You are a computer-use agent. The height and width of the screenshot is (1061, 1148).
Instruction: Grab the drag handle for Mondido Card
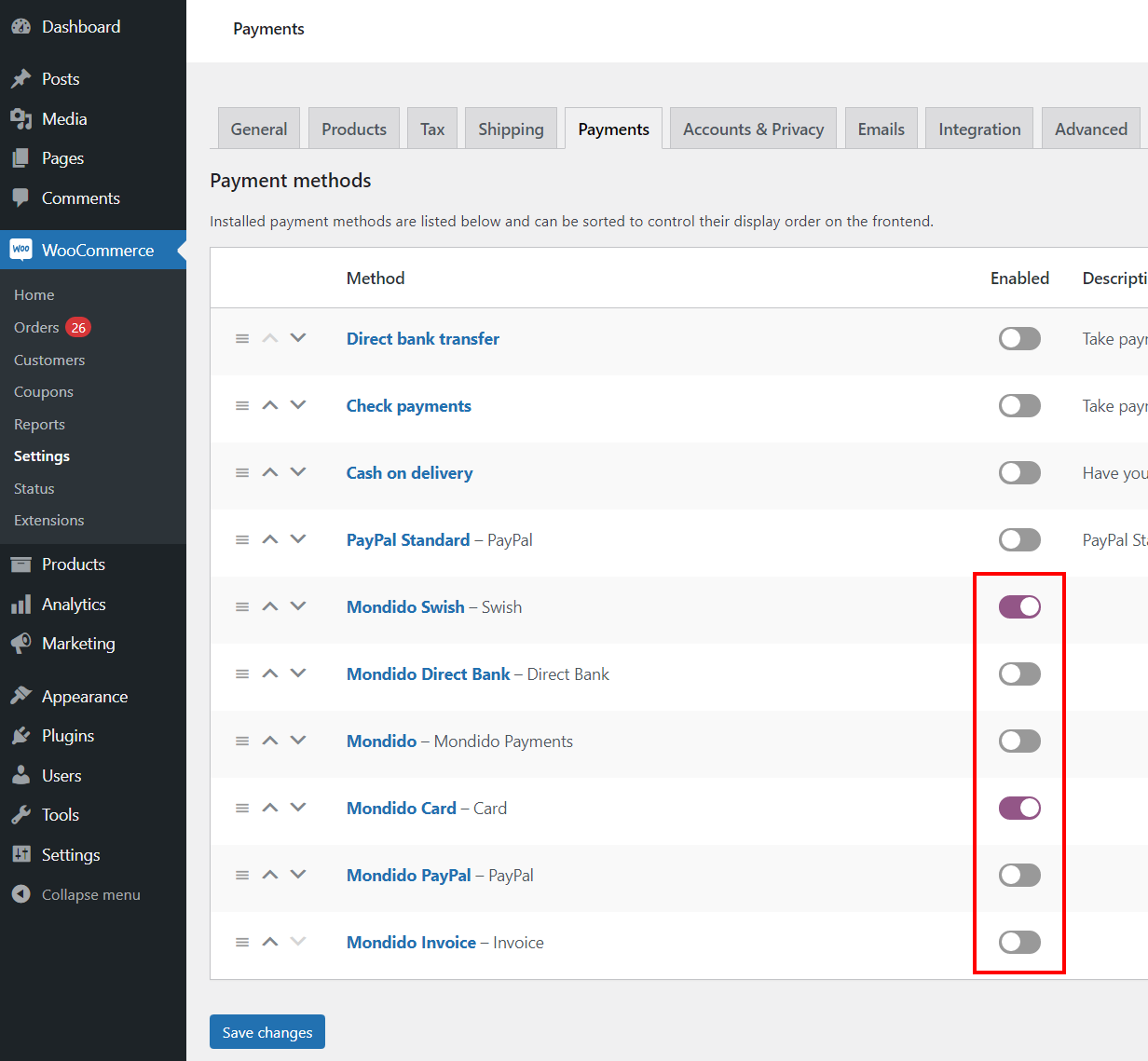[242, 809]
